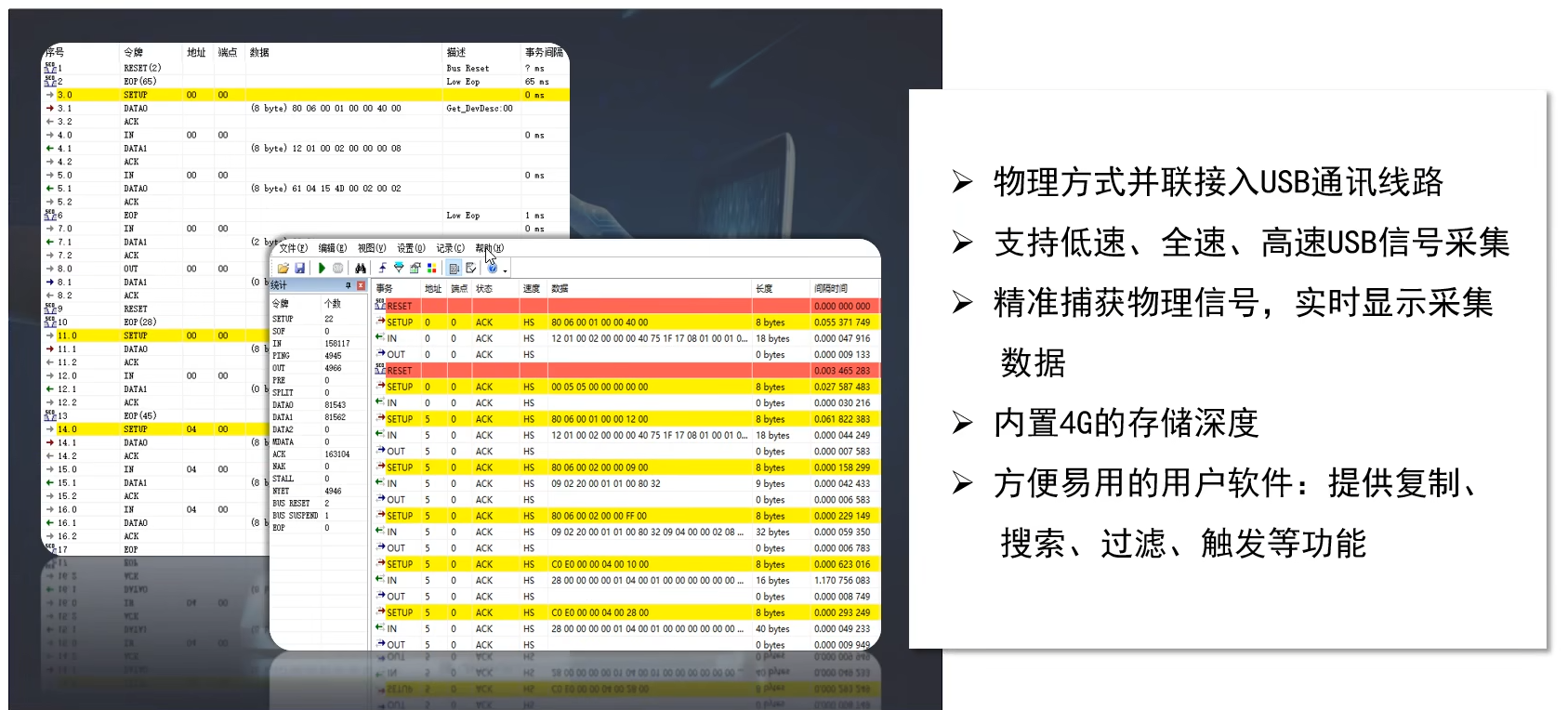
Task: Click the options settings icon beside filter
Action: (415, 269)
